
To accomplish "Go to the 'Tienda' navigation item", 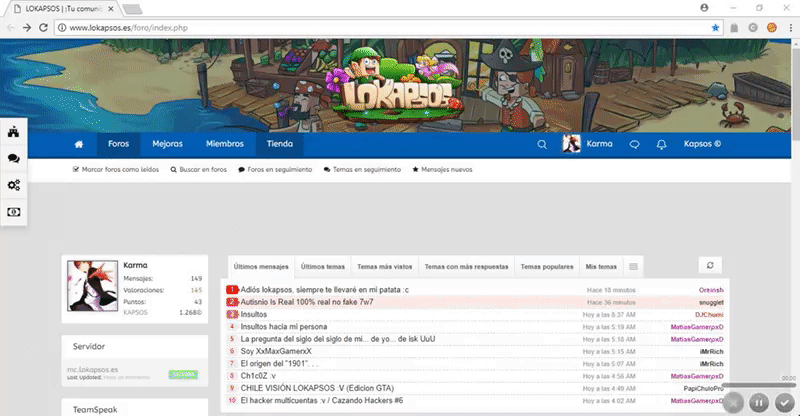I will click(280, 144).
